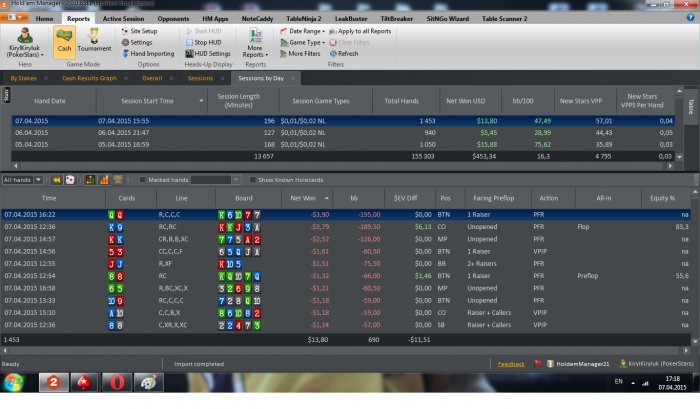Open More Filters

click(x=300, y=54)
